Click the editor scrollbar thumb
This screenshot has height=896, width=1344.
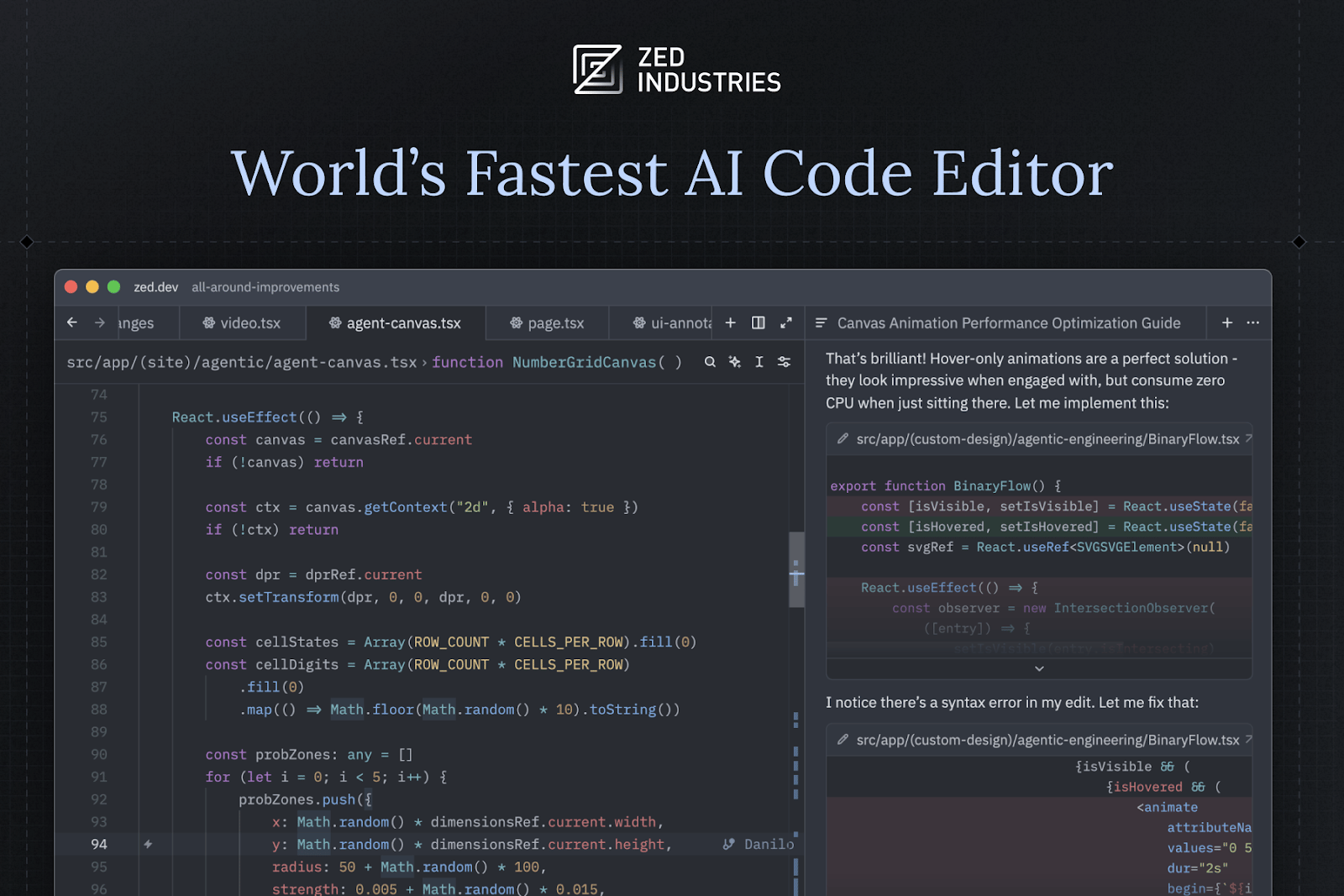pos(796,569)
